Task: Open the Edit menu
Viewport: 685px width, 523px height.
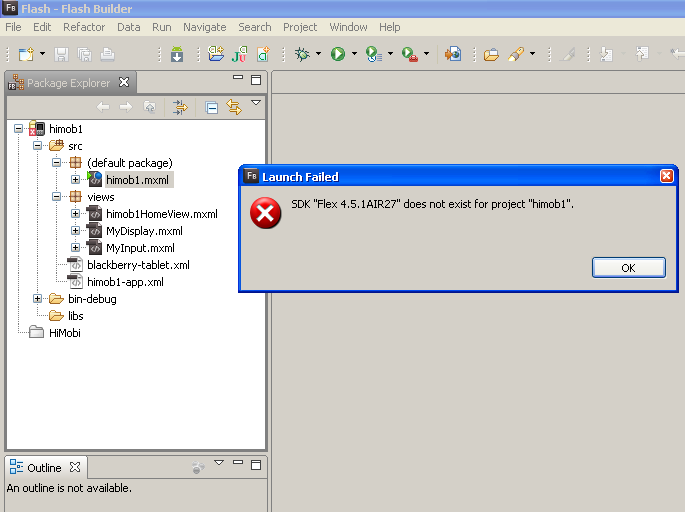Action: 42,27
